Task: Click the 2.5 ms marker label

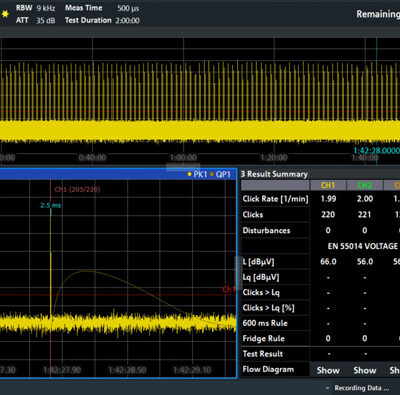Action: (x=51, y=205)
